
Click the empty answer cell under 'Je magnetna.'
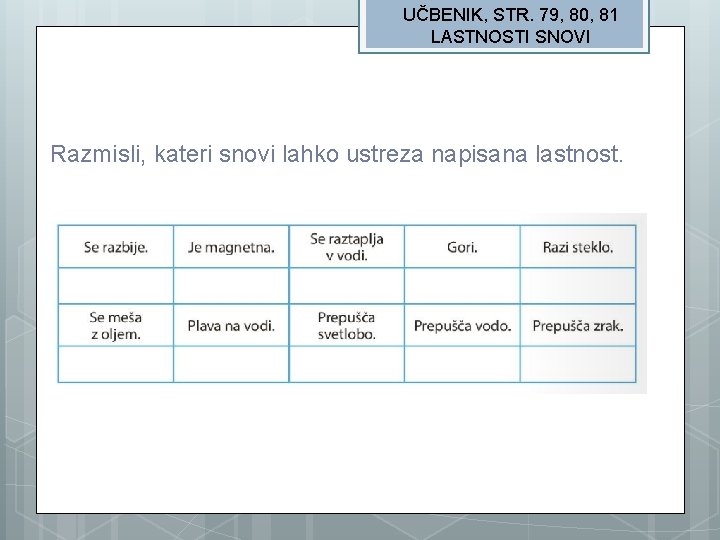[x=231, y=286]
